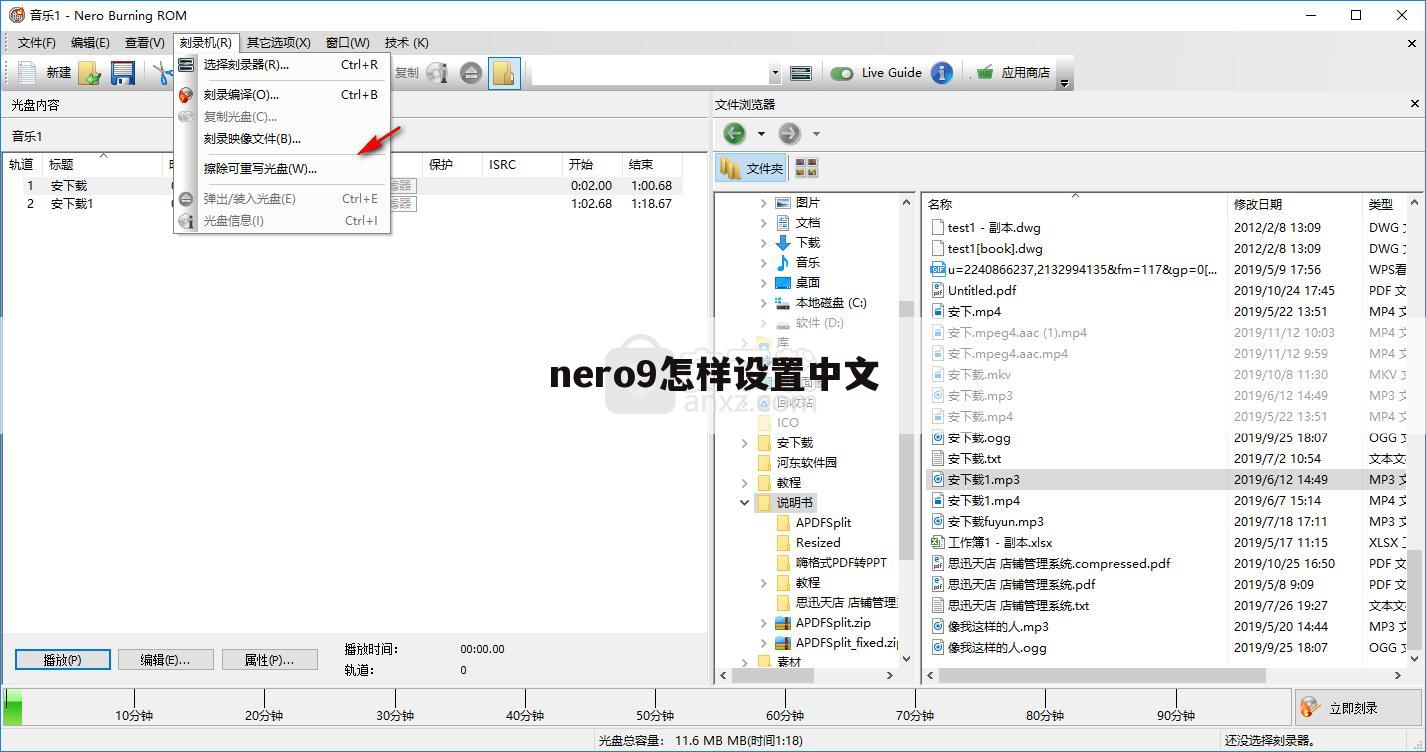The height and width of the screenshot is (752, 1426).
Task: Click the 60分钟 mark on capacity scale
Action: tap(785, 715)
